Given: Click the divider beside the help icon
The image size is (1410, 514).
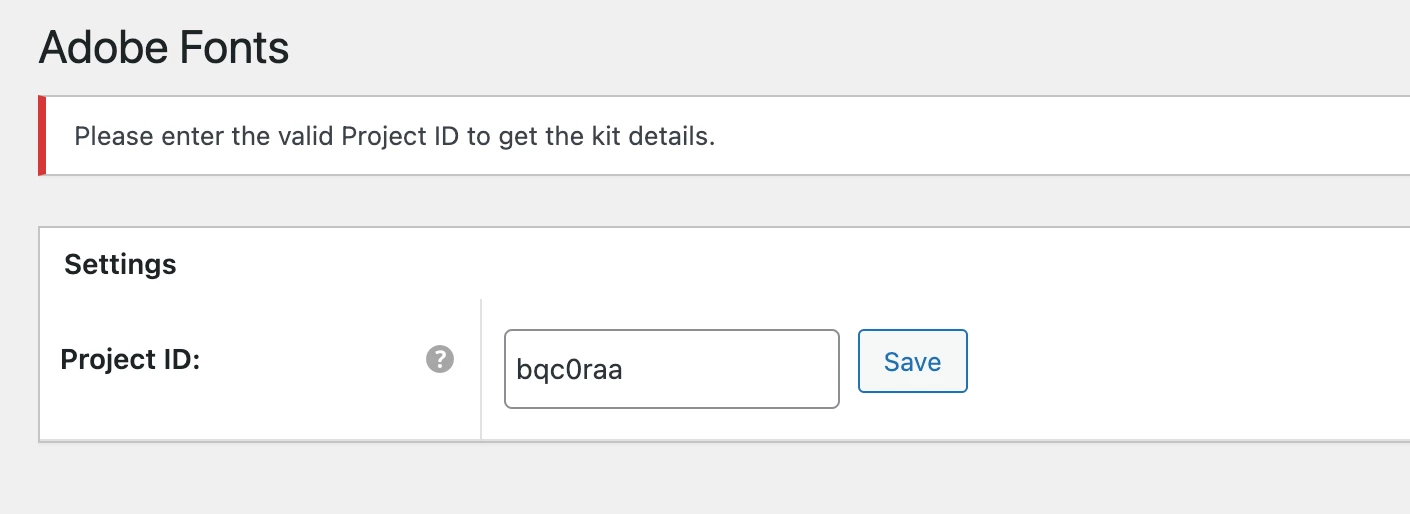Looking at the screenshot, I should (481, 368).
